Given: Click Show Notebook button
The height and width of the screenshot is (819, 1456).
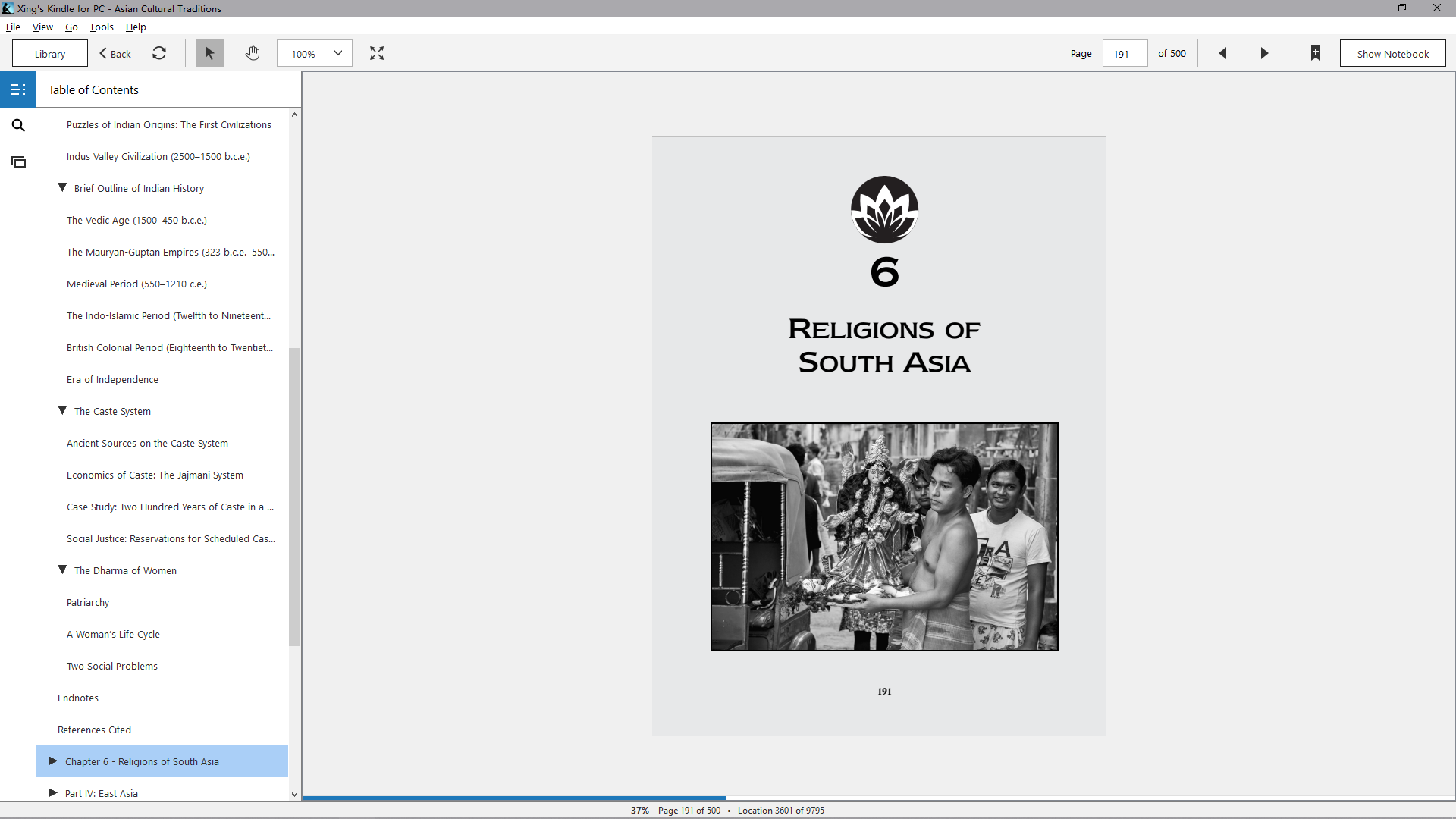Looking at the screenshot, I should 1392,54.
